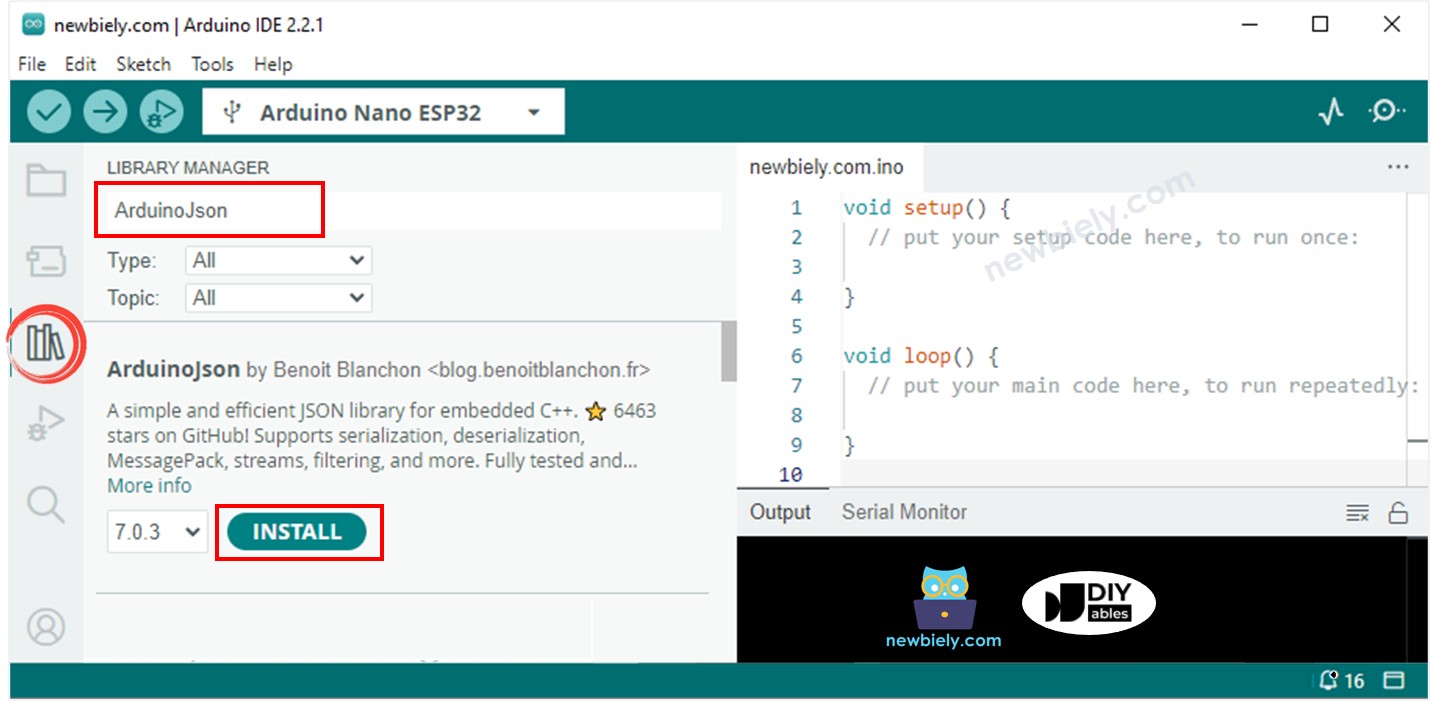
Task: Open the Serial Plotter icon
Action: click(x=1330, y=111)
